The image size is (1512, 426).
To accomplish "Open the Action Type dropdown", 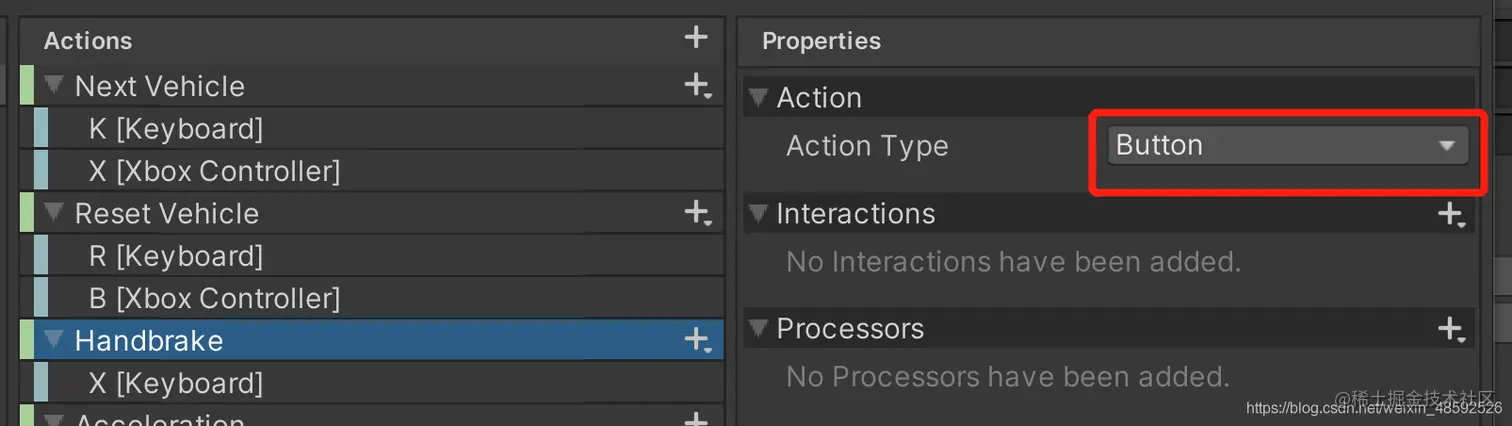I will (x=1286, y=146).
